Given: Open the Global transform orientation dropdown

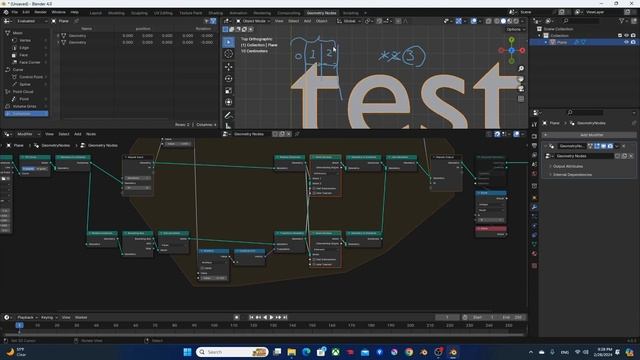Looking at the screenshot, I should pos(349,21).
